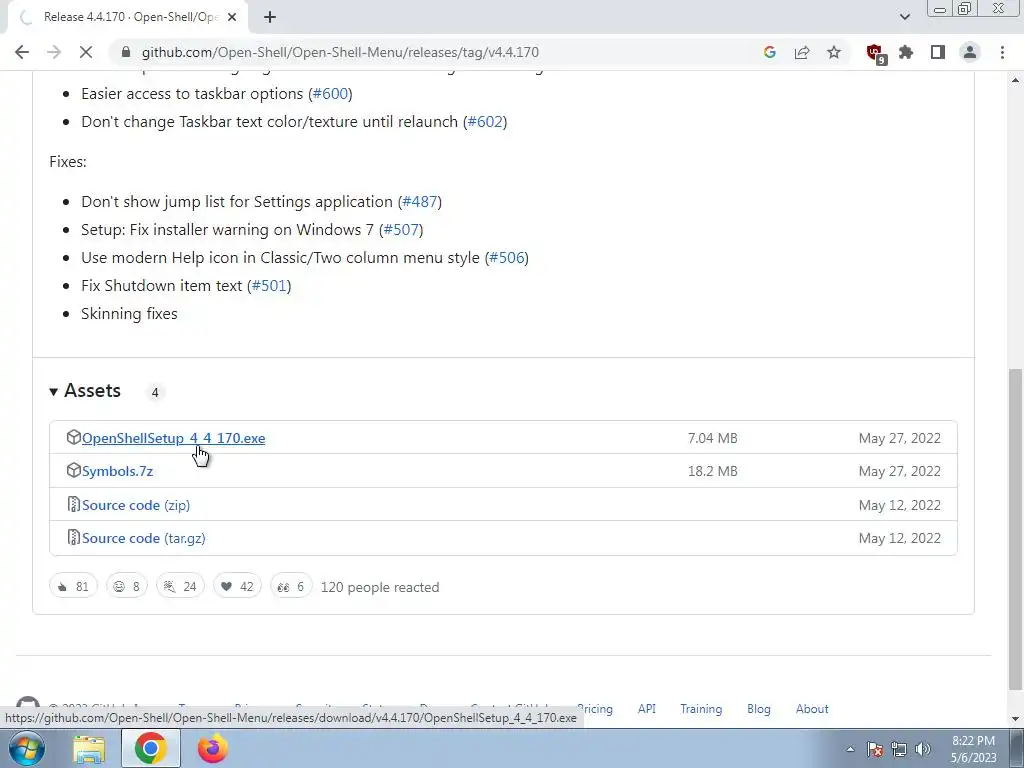The image size is (1024, 768).
Task: Bookmark this page with the star icon
Action: pos(834,52)
